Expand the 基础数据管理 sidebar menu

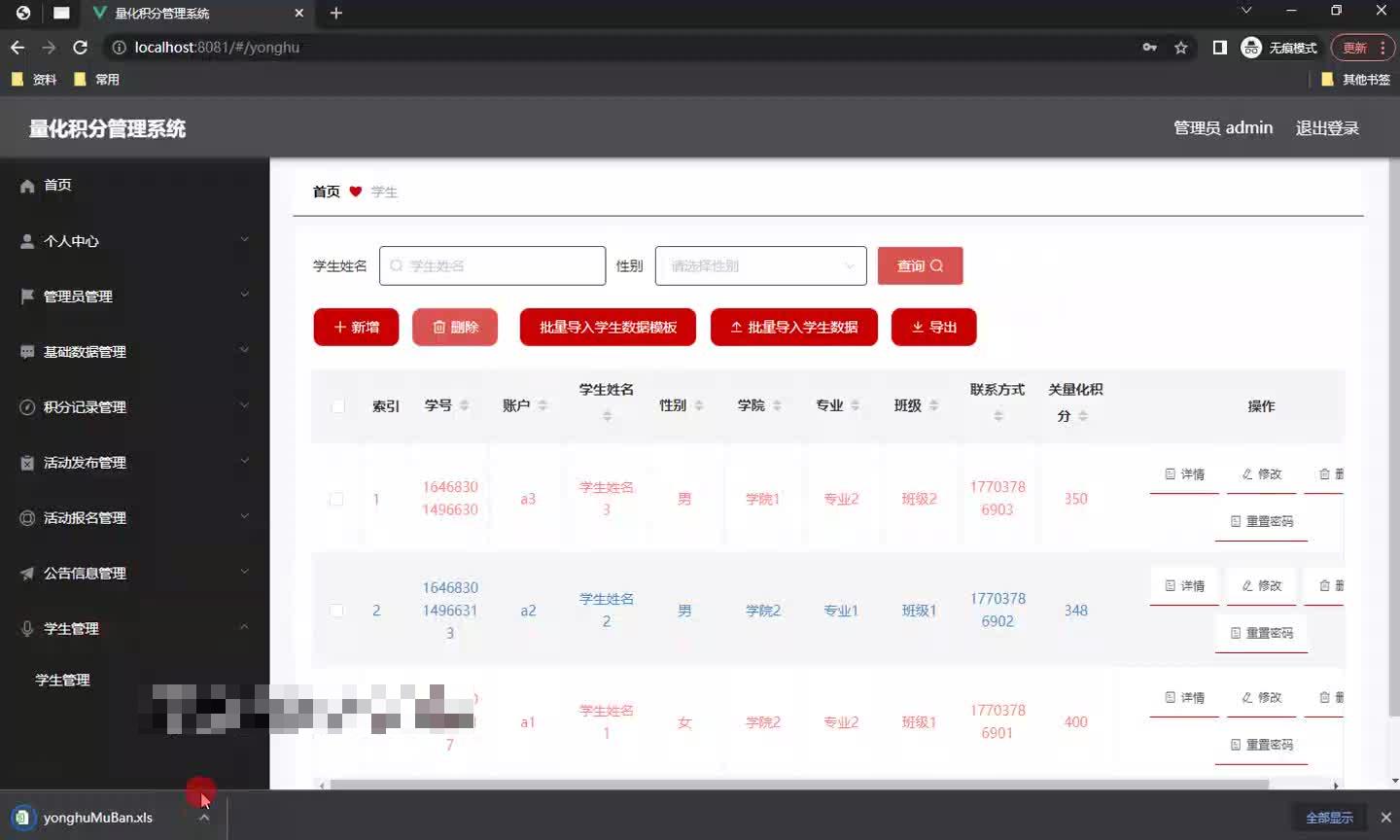(134, 351)
